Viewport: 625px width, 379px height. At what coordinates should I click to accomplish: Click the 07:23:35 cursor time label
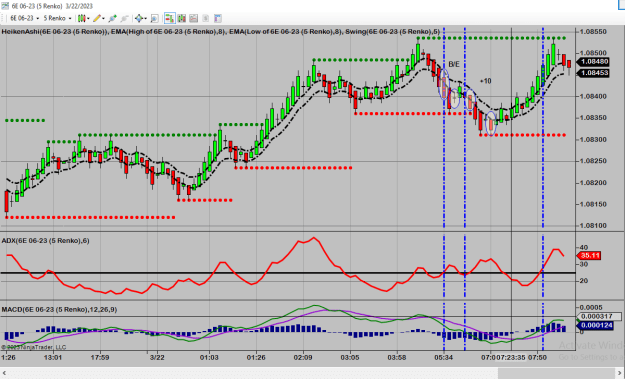click(511, 357)
